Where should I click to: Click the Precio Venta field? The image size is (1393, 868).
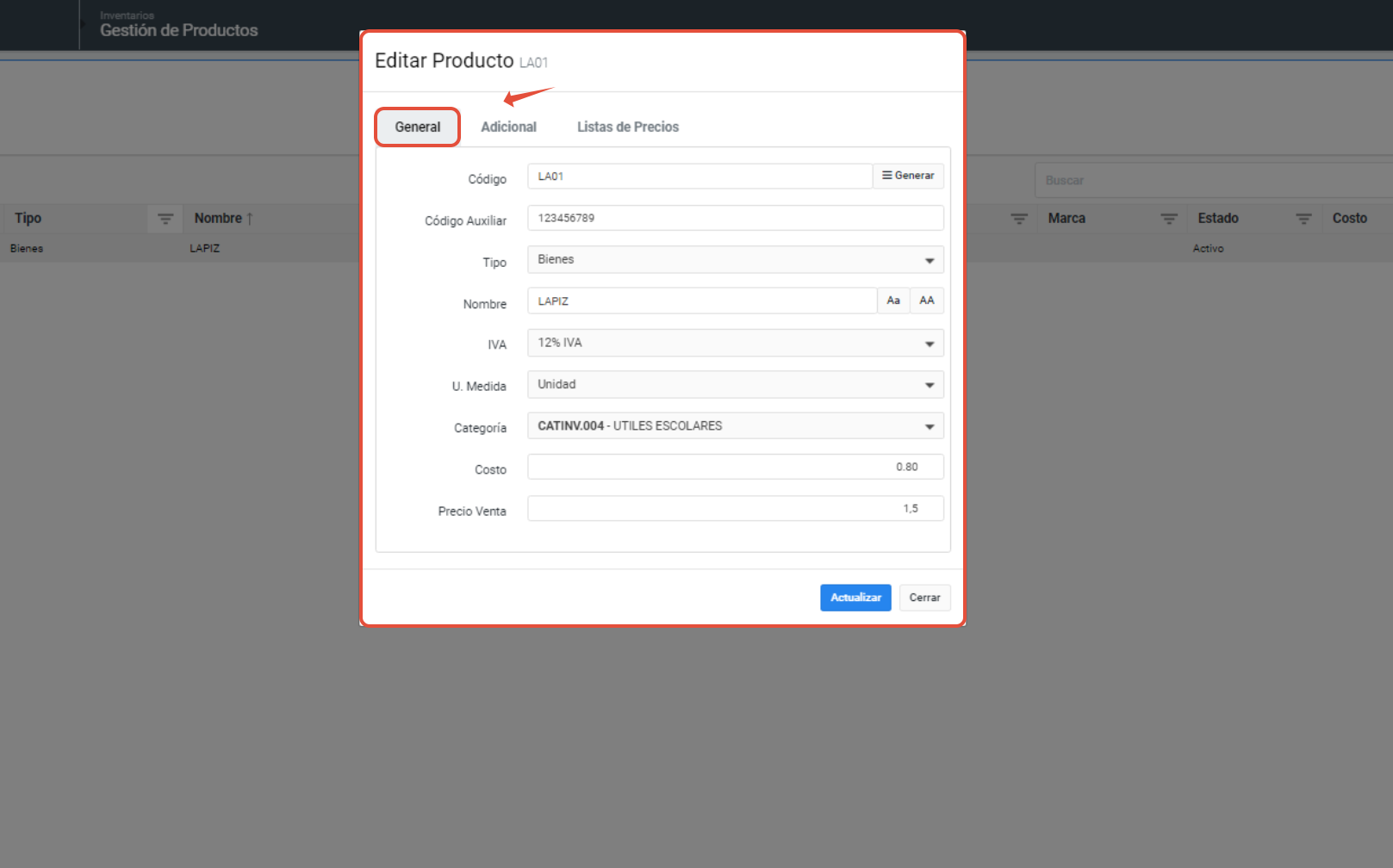[x=736, y=508]
